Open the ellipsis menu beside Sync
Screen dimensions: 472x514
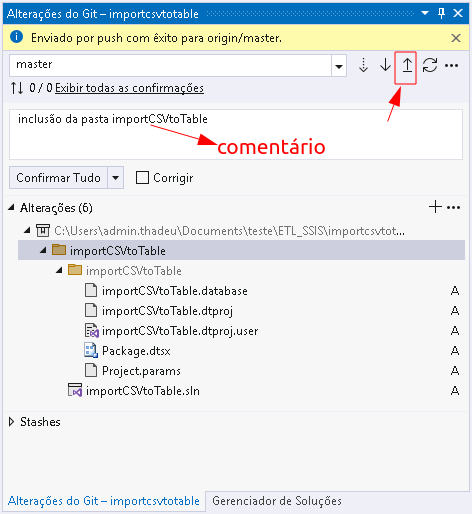451,66
